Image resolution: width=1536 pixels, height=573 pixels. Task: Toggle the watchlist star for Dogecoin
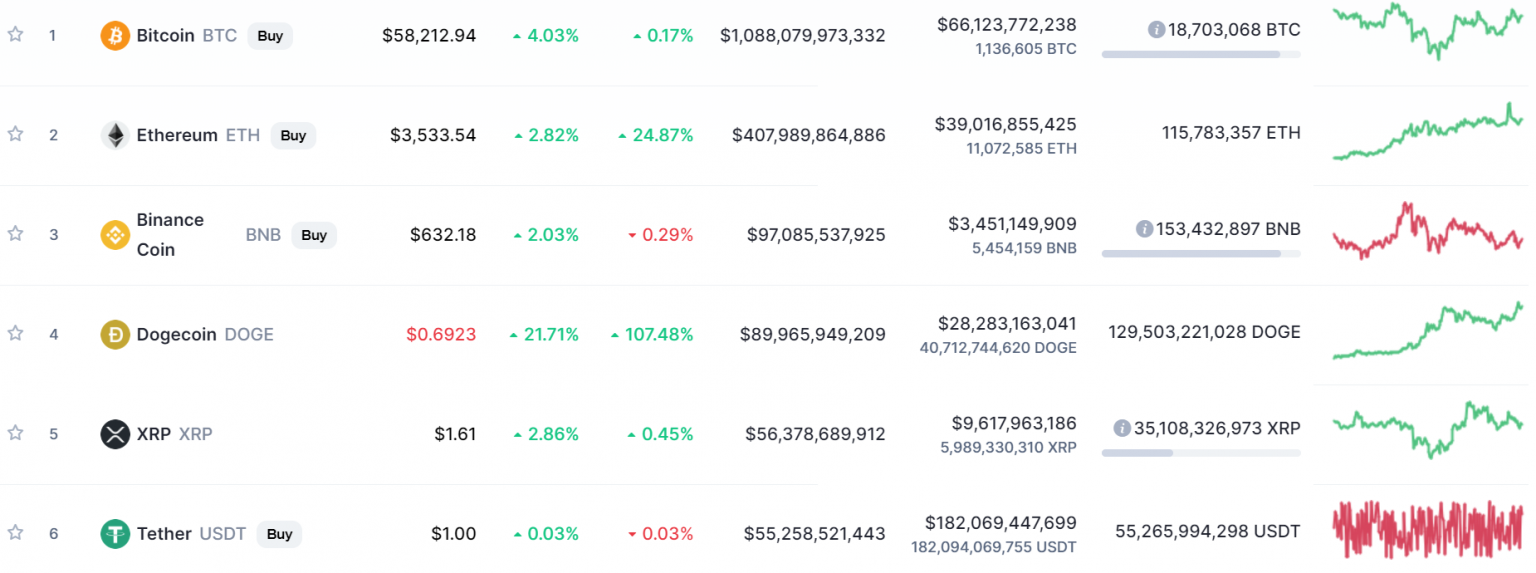(x=15, y=334)
